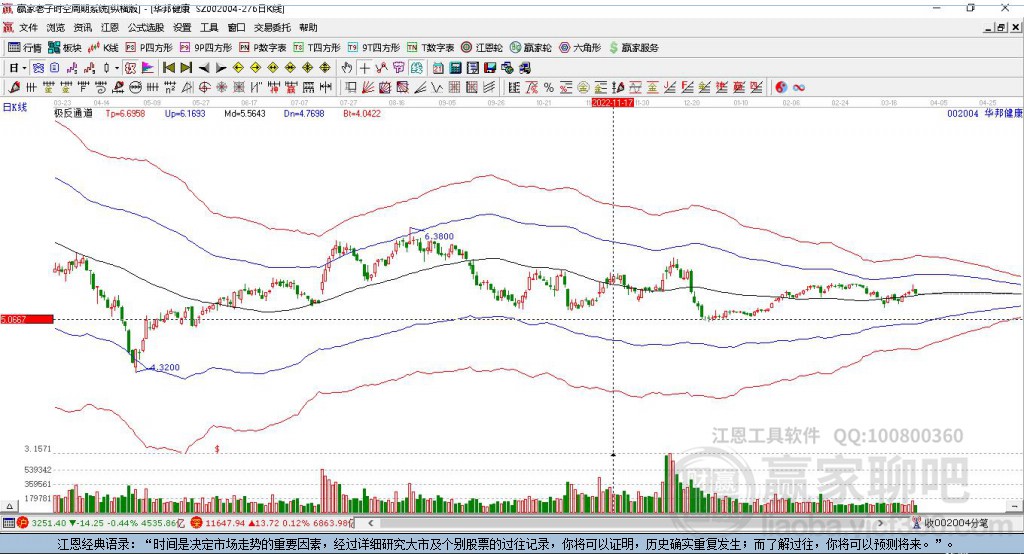The image size is (1024, 554).
Task: Select the n² square tool icon
Action: coord(170,87)
